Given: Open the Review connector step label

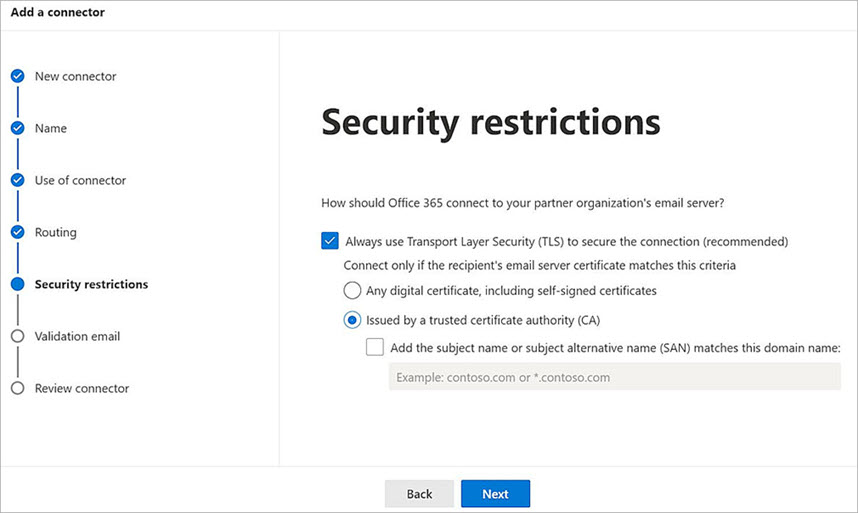Looking at the screenshot, I should pos(81,389).
